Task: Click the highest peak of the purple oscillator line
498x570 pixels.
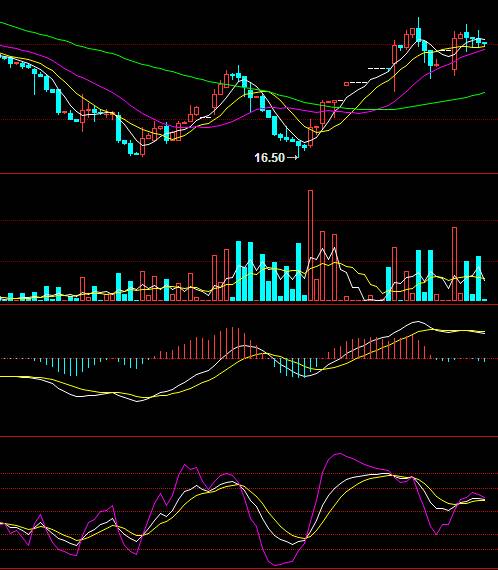Action: click(x=339, y=454)
